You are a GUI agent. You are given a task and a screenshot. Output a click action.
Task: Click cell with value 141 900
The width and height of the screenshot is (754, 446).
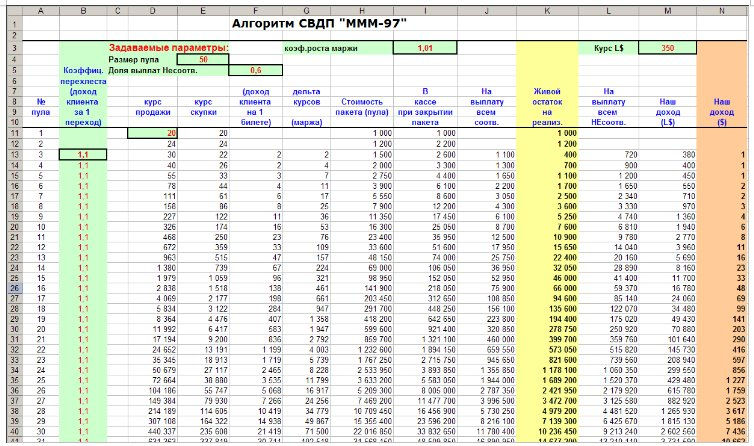(362, 288)
